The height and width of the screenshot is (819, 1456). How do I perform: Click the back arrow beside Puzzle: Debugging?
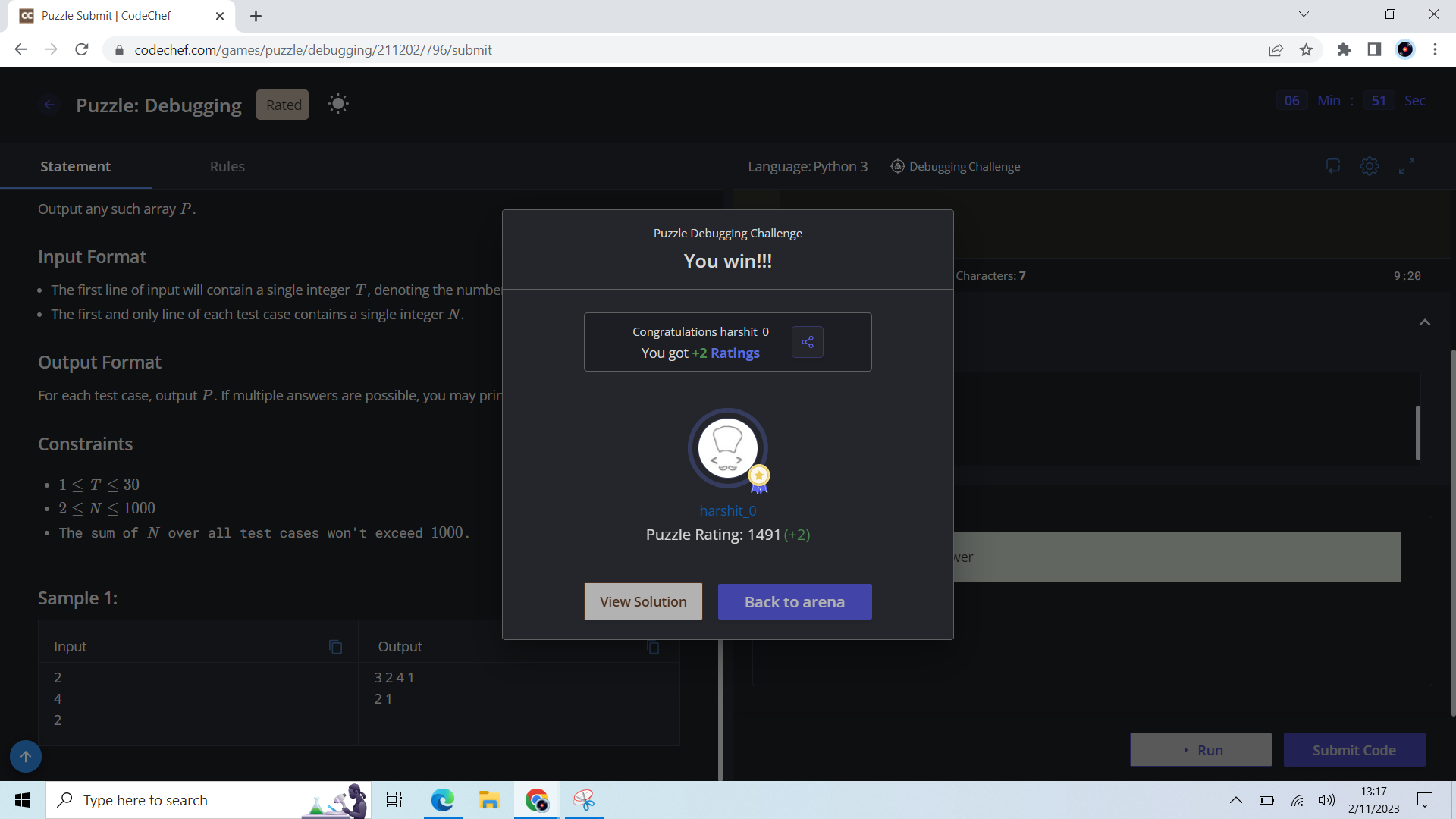point(49,105)
